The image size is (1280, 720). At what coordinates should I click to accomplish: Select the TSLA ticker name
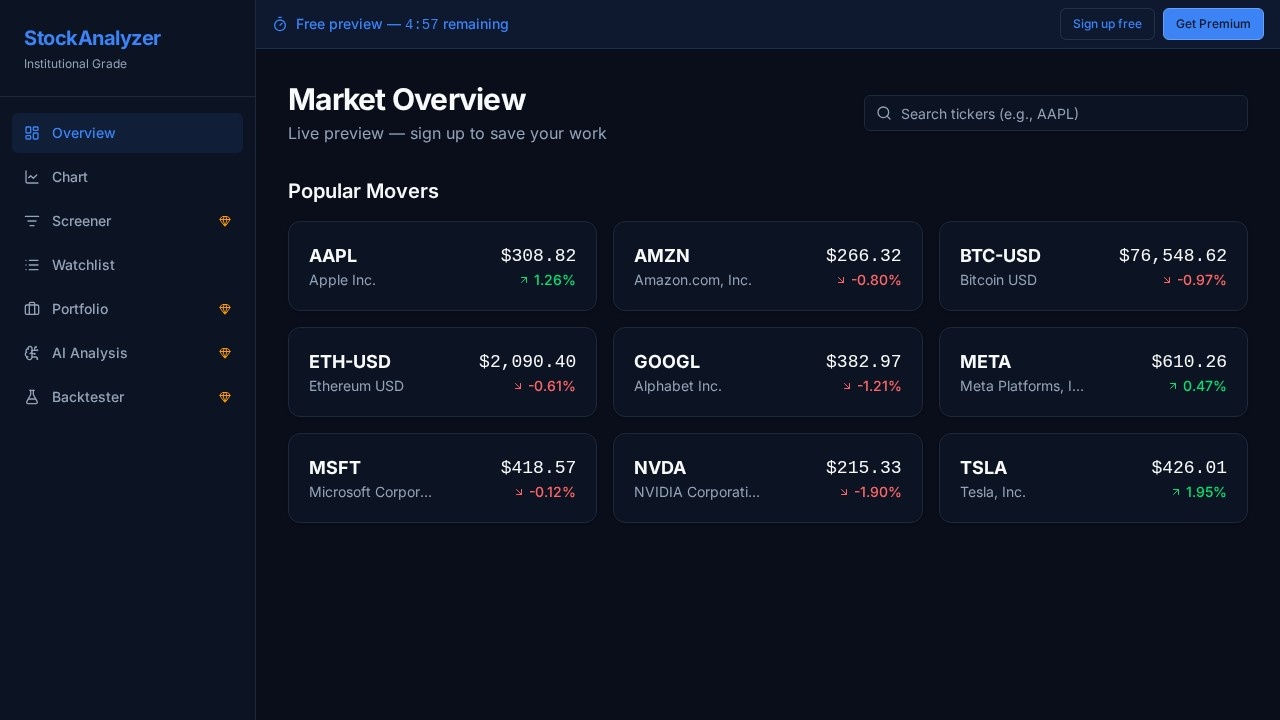point(983,468)
